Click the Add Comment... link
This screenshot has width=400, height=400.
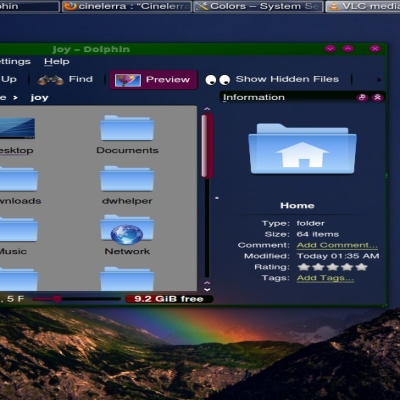(x=337, y=245)
